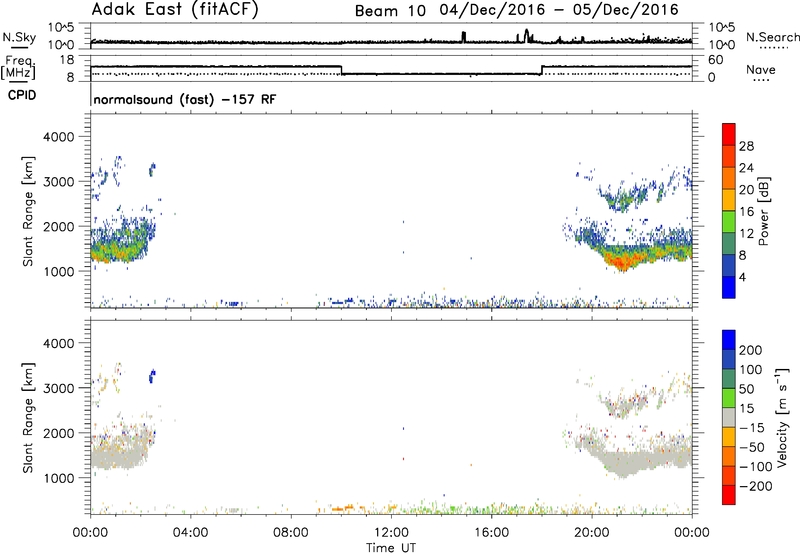Click the Power colorbar value 4
Viewport: 800px width, 554px height.
742,277
